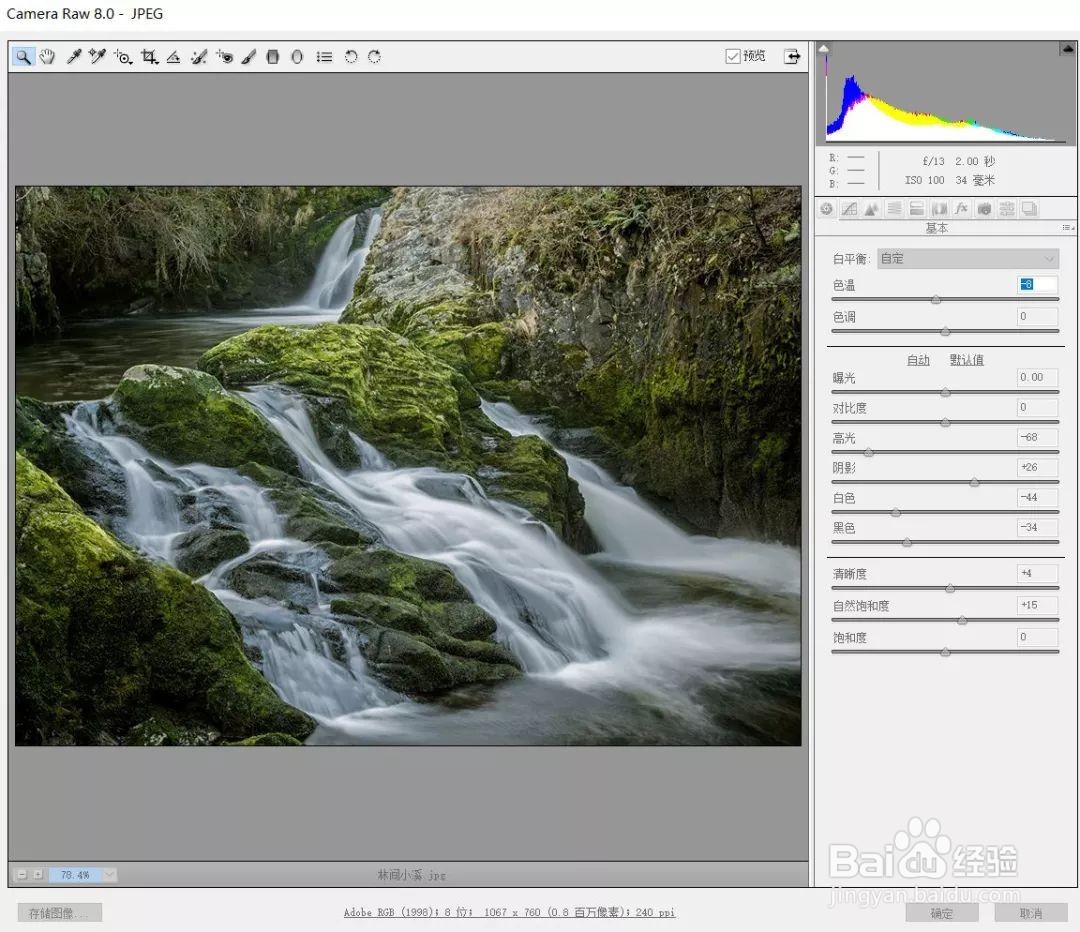Click the 确定 OK button
The height and width of the screenshot is (932, 1080).
click(x=942, y=913)
